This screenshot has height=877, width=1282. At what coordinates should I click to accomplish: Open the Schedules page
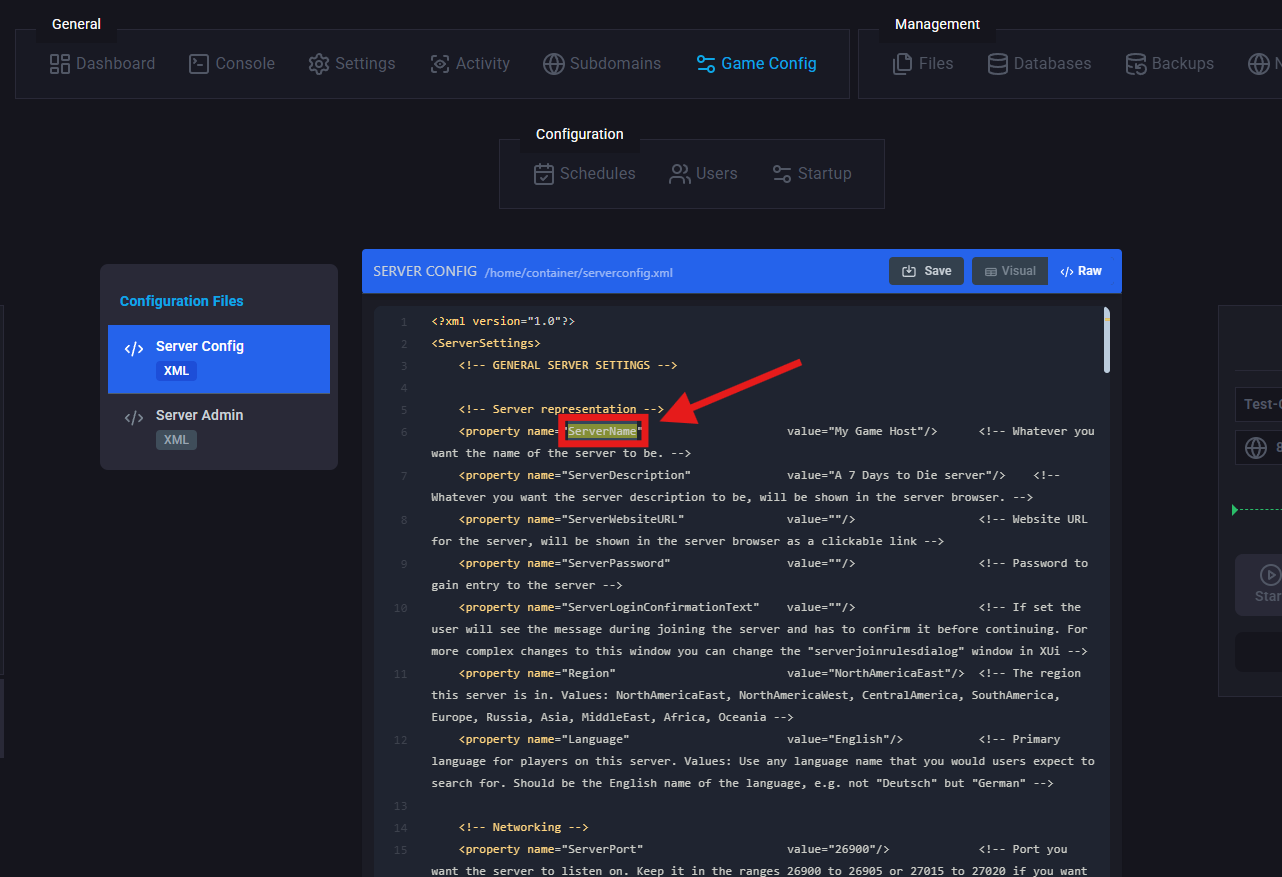point(585,174)
